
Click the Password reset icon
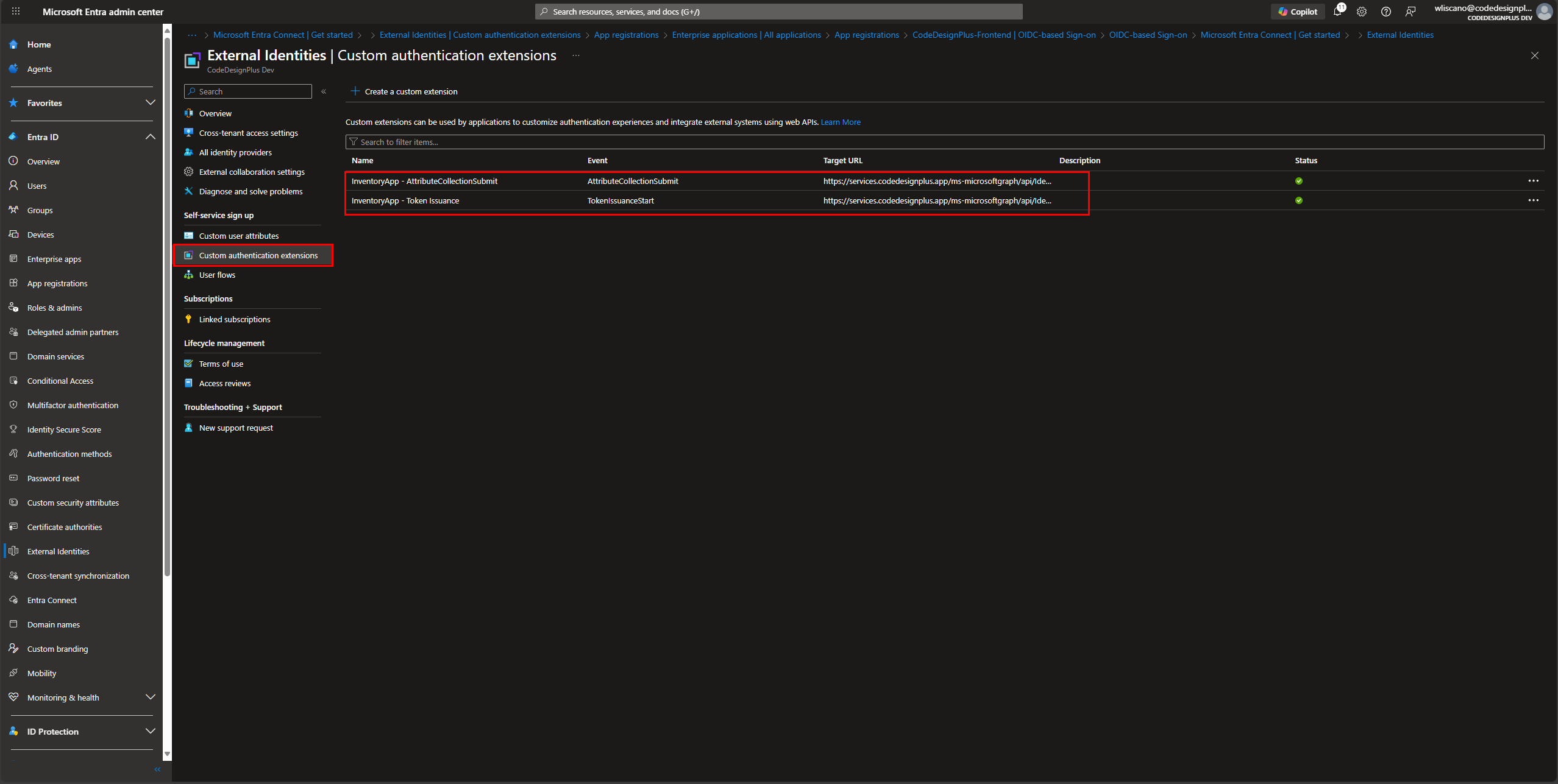point(13,478)
